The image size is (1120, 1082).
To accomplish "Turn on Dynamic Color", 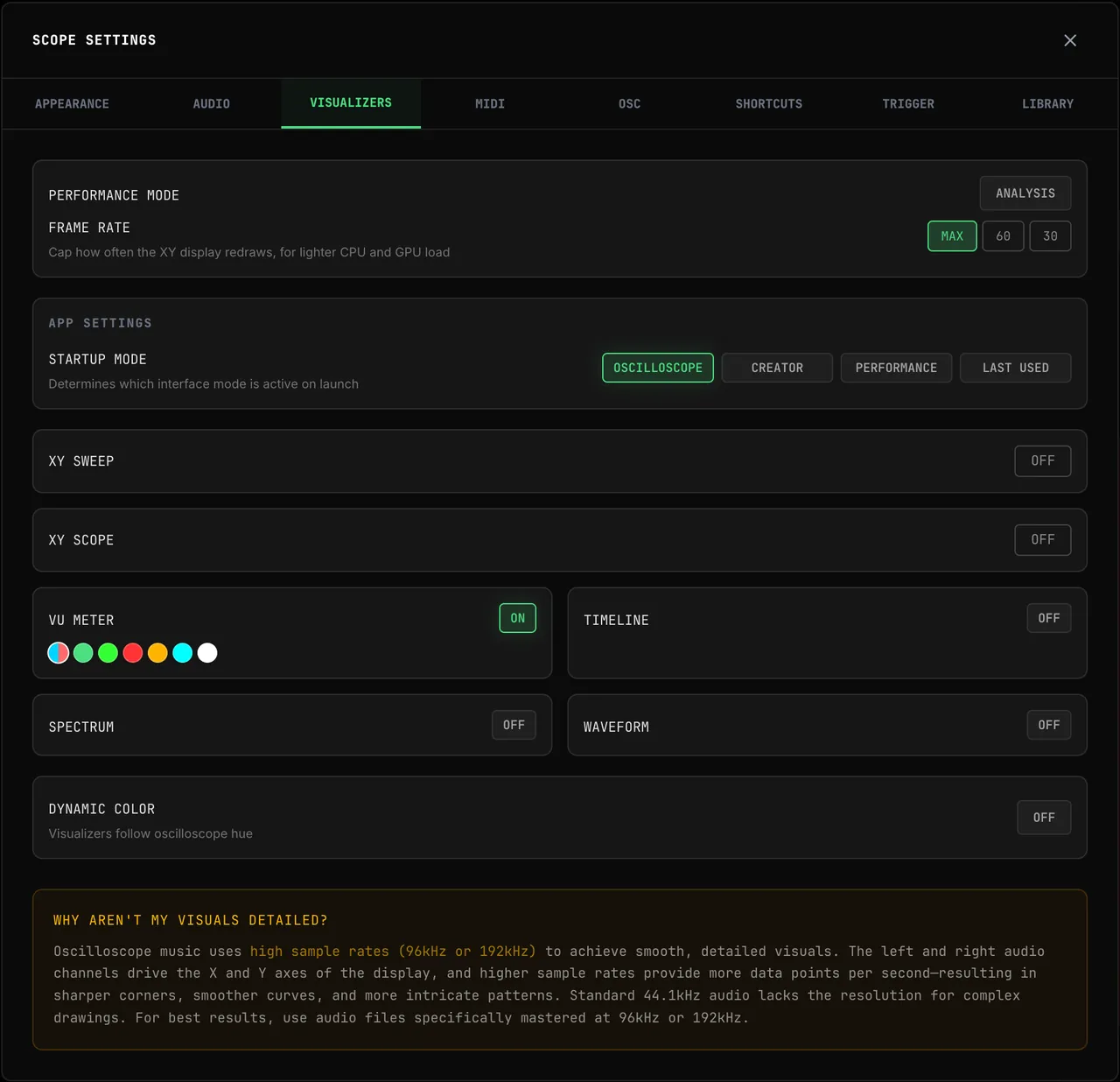I will click(x=1044, y=818).
